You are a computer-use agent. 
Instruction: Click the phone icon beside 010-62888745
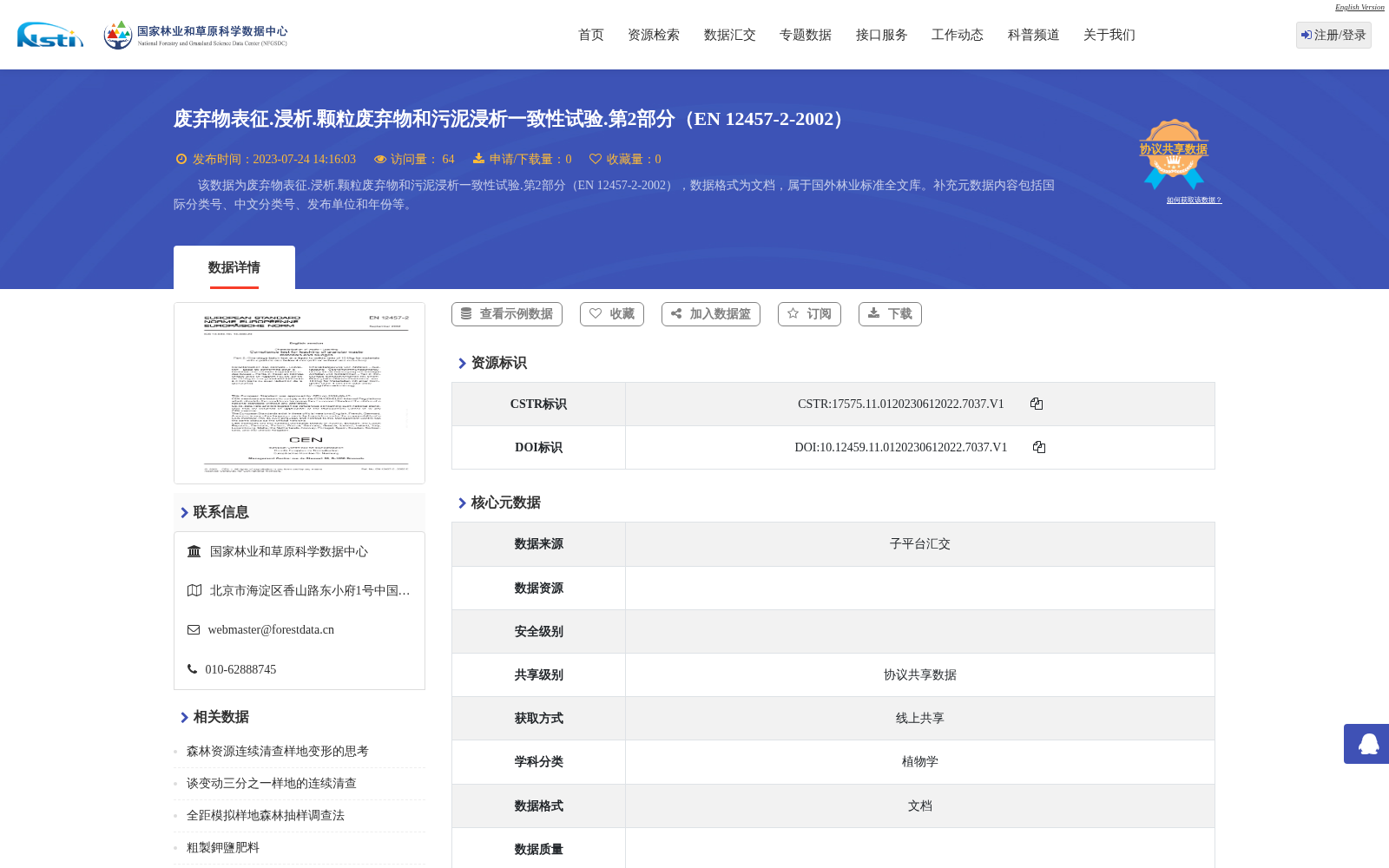(x=193, y=669)
